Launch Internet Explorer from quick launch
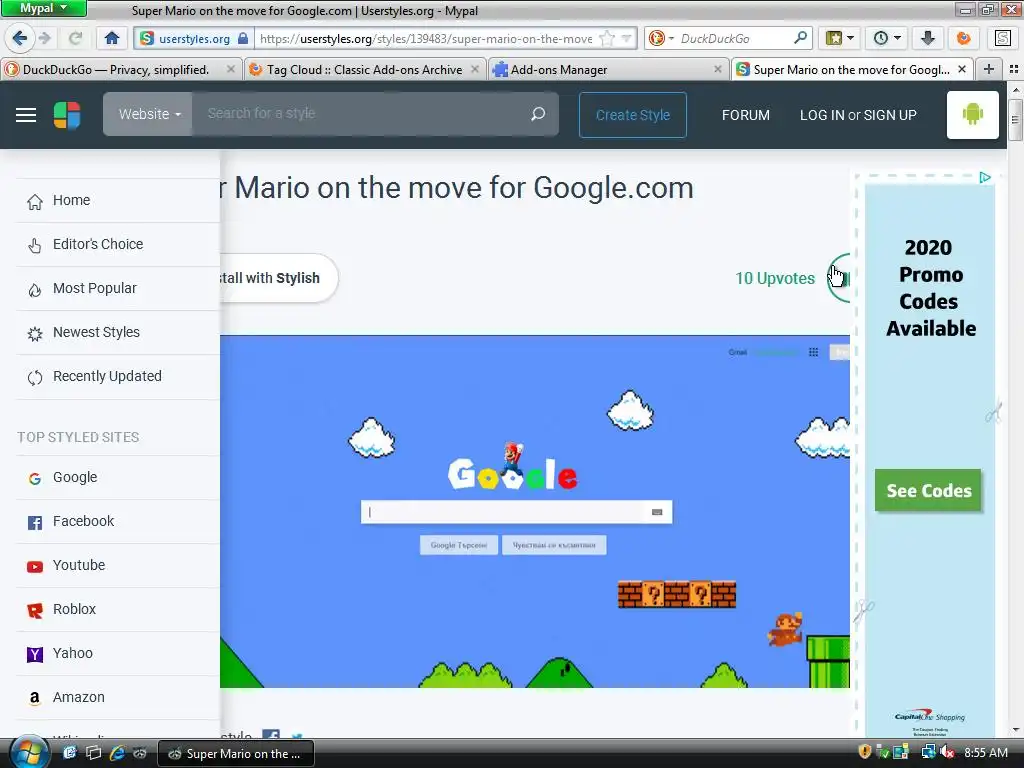The height and width of the screenshot is (768, 1024). pos(117,753)
